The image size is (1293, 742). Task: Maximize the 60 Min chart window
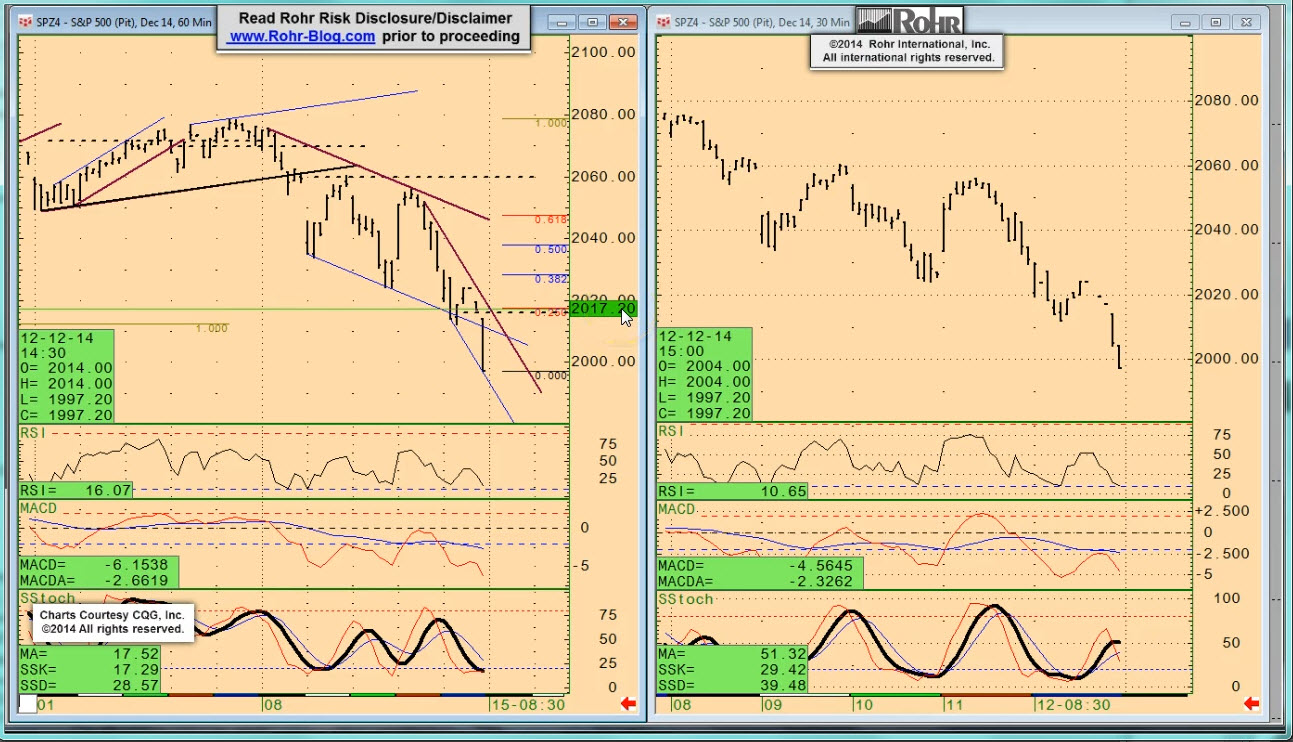[593, 21]
